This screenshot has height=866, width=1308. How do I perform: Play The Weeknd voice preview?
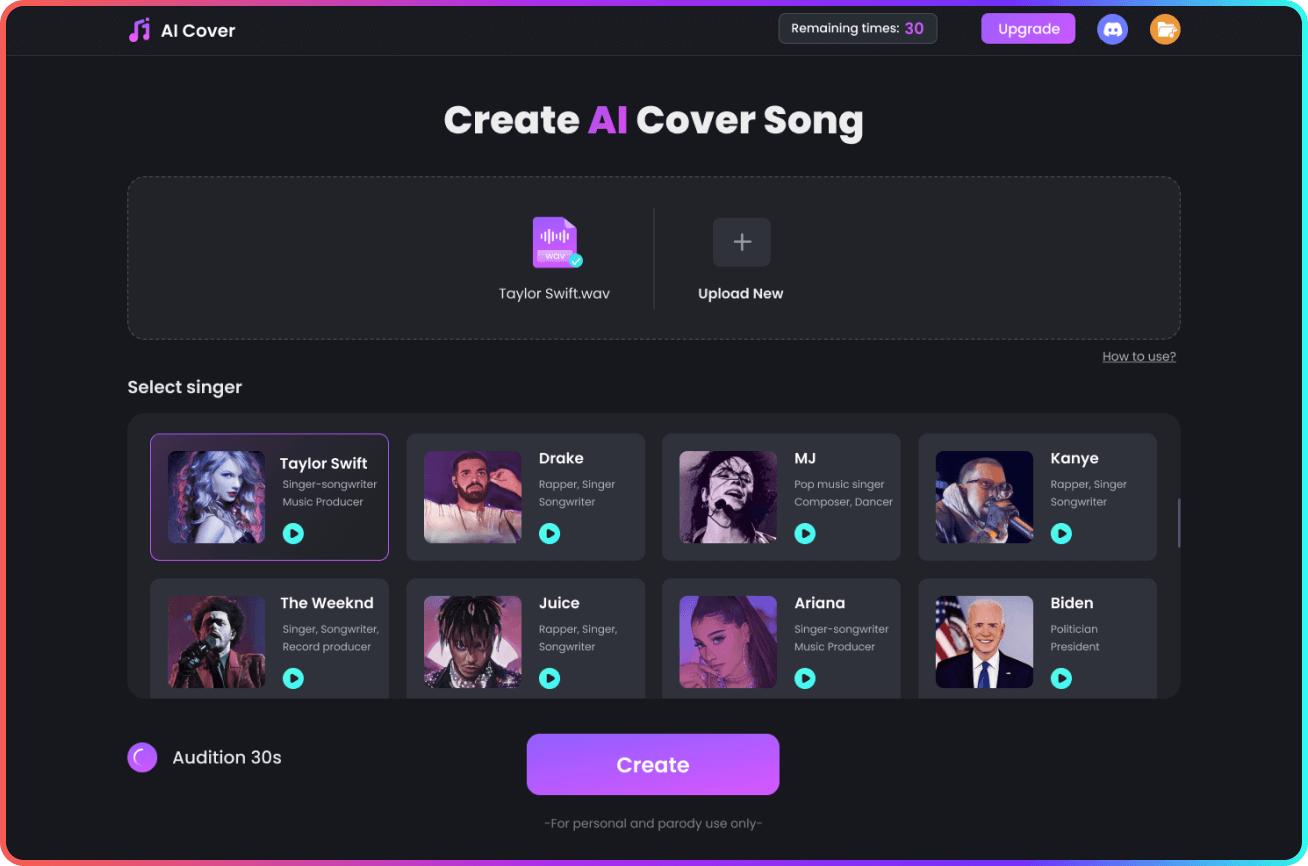tap(293, 678)
